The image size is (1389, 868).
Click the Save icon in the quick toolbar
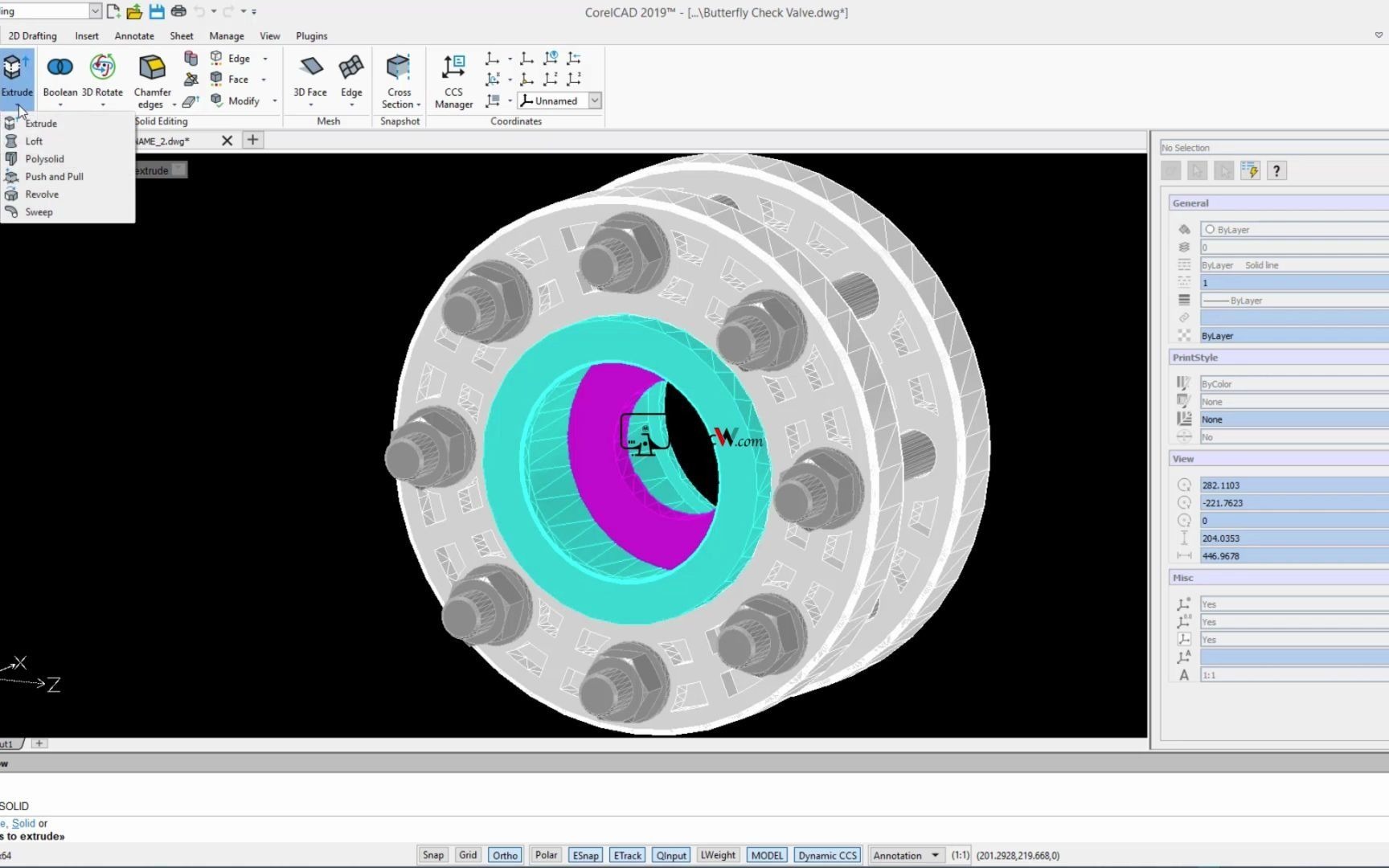pos(157,11)
